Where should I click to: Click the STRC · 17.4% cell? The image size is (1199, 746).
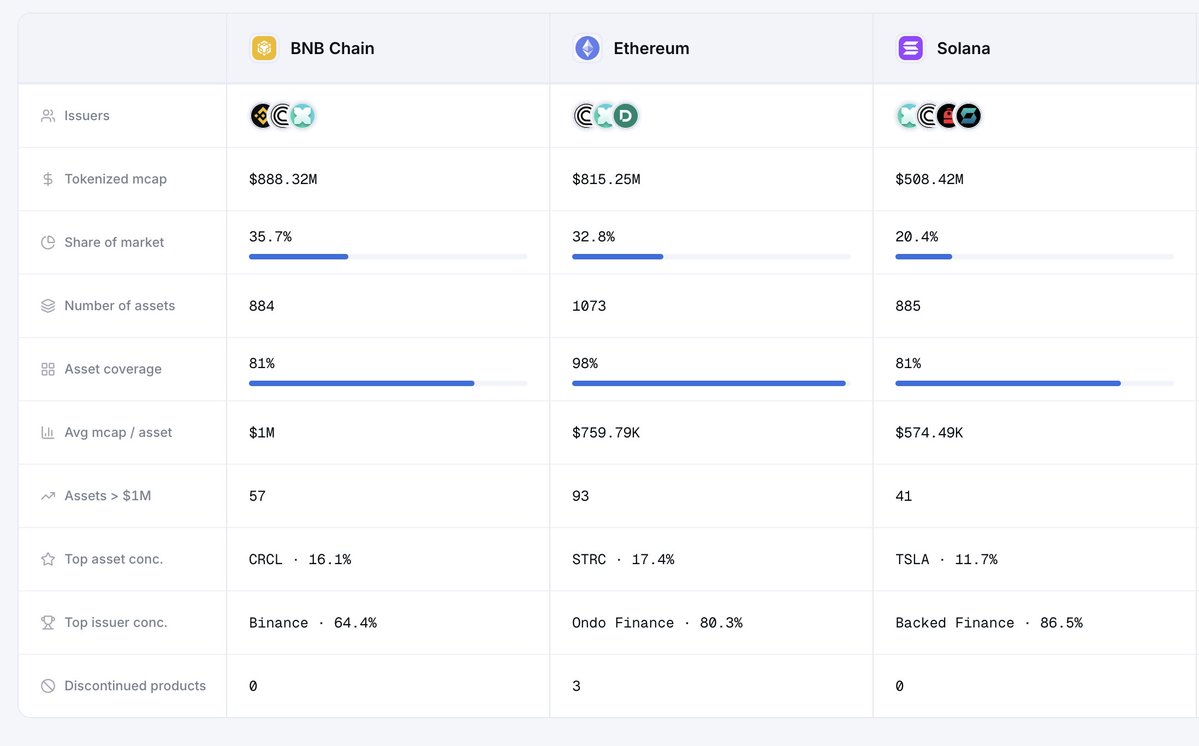[623, 560]
